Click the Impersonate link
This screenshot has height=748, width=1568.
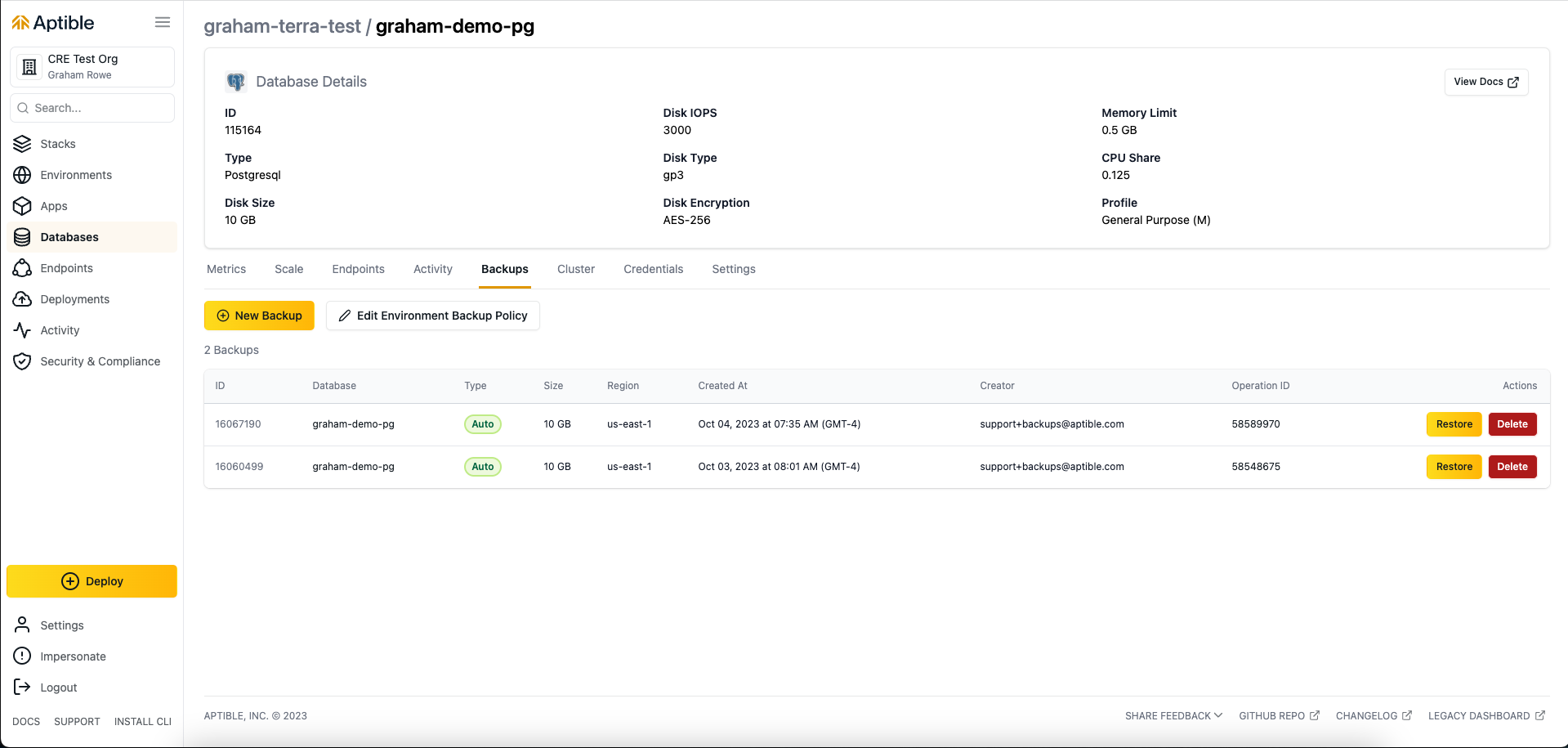tap(74, 656)
